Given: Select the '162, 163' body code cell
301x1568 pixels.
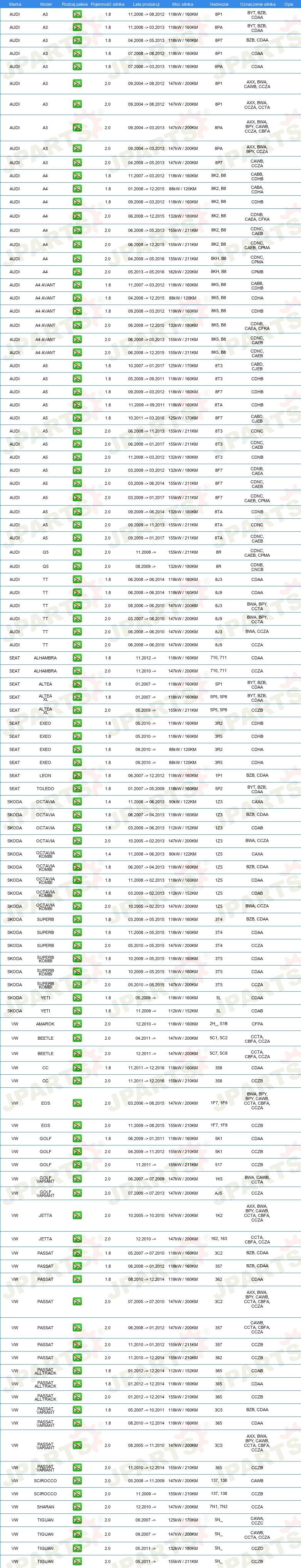Looking at the screenshot, I should tap(219, 1239).
